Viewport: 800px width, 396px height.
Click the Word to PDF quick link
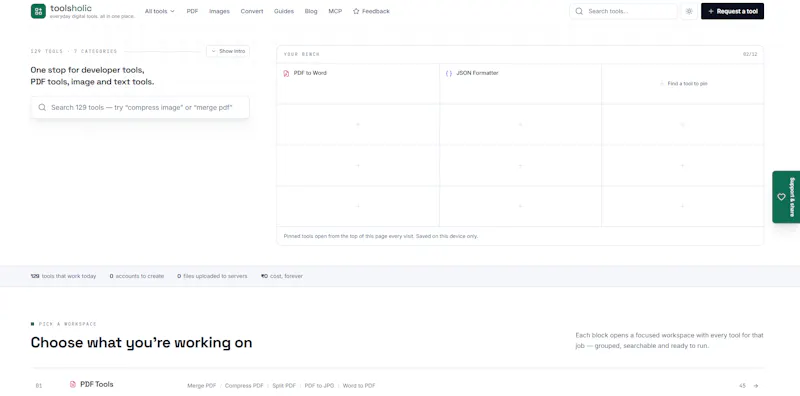[x=359, y=386]
